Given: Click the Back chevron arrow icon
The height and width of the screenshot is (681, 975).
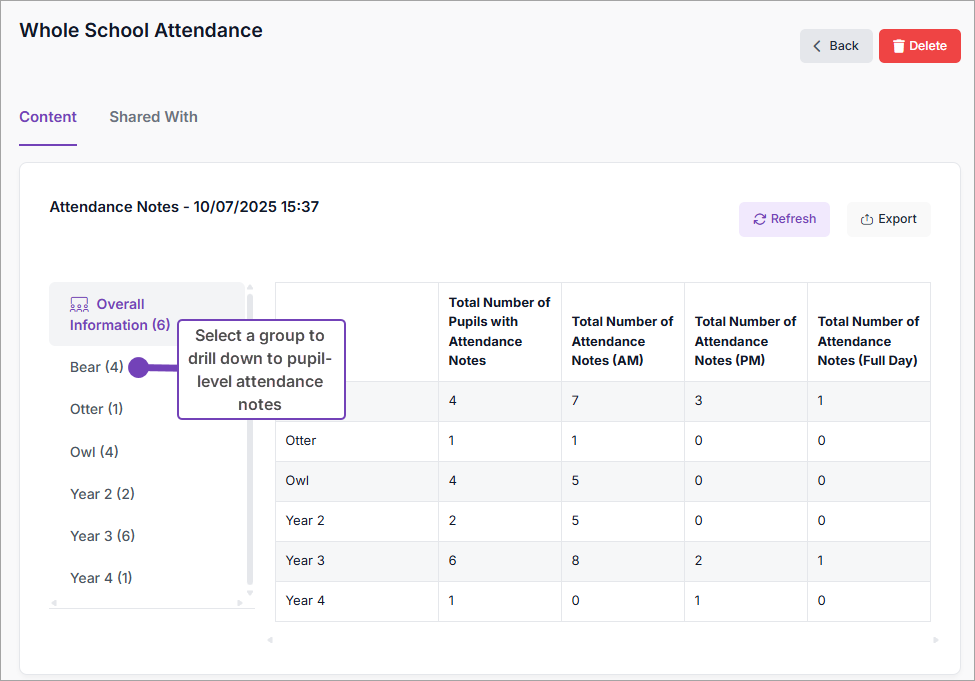Looking at the screenshot, I should point(817,46).
